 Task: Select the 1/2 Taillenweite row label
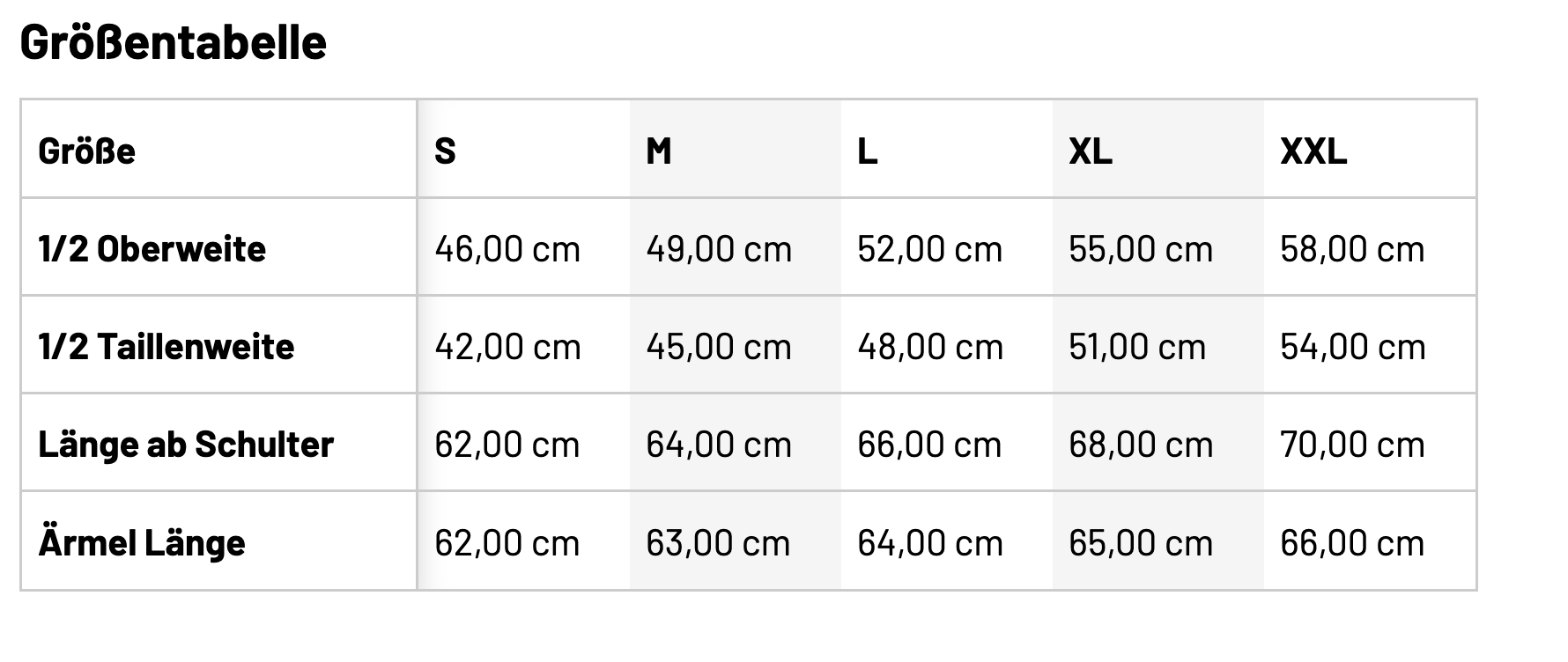[x=166, y=347]
